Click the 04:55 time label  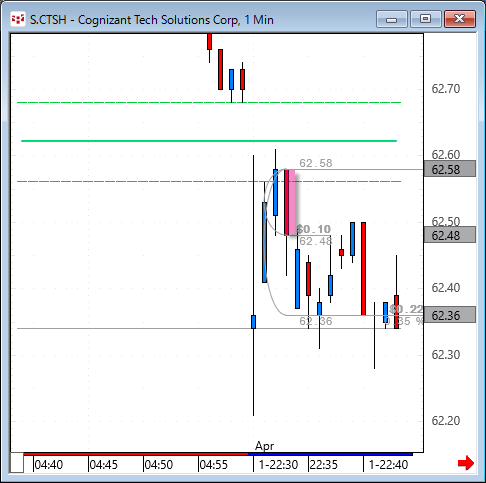coord(214,464)
